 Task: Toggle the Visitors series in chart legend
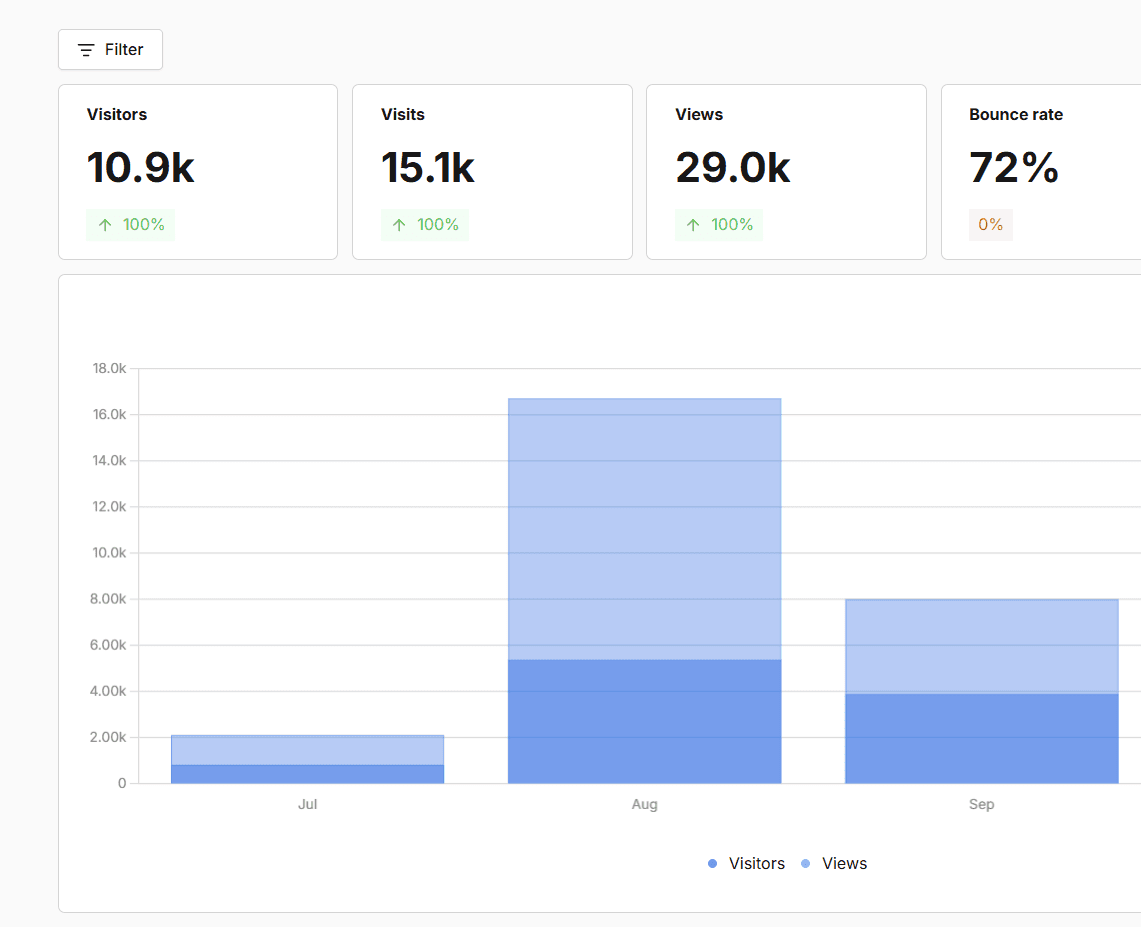[x=747, y=864]
